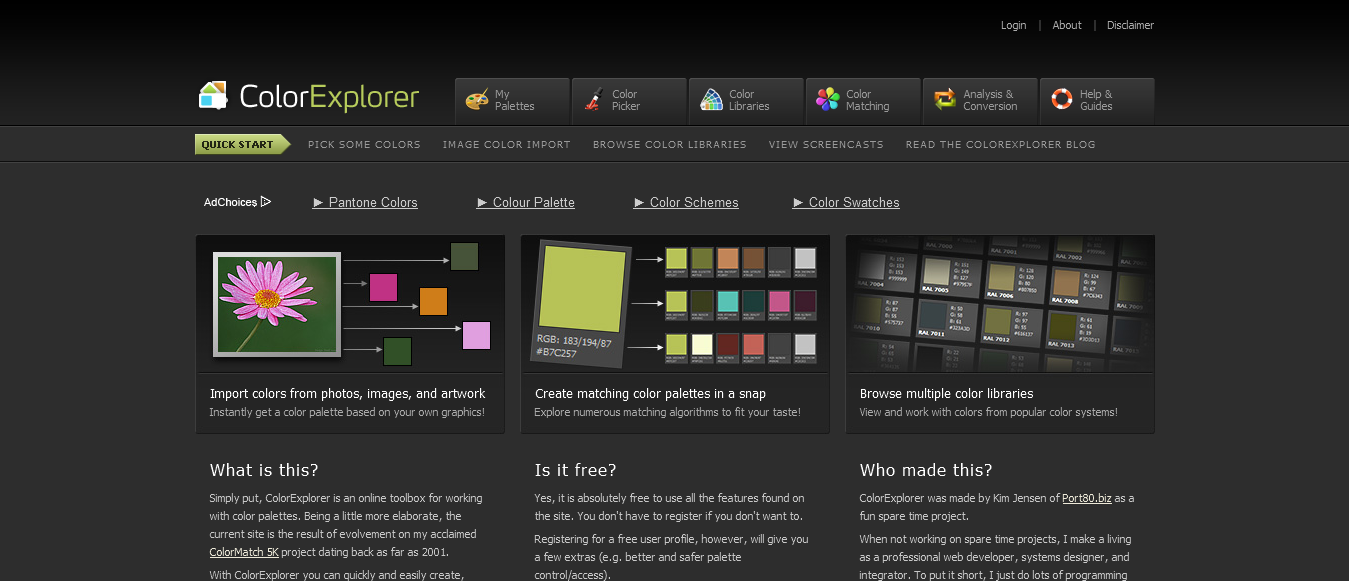This screenshot has height=581, width=1349.
Task: Click the My Palettes painter palette icon
Action: (x=477, y=99)
